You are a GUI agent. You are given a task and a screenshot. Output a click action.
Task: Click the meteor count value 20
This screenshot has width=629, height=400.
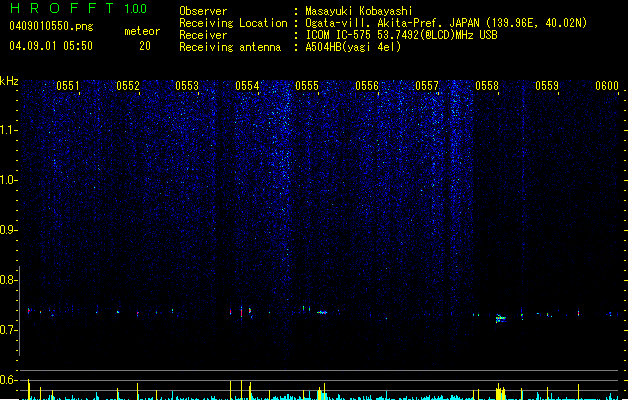tap(145, 46)
